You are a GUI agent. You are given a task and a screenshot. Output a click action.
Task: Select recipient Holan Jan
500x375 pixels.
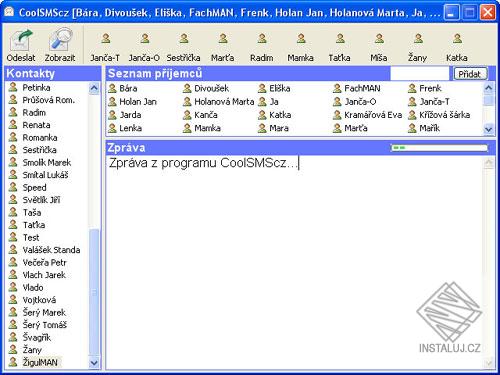coord(133,102)
